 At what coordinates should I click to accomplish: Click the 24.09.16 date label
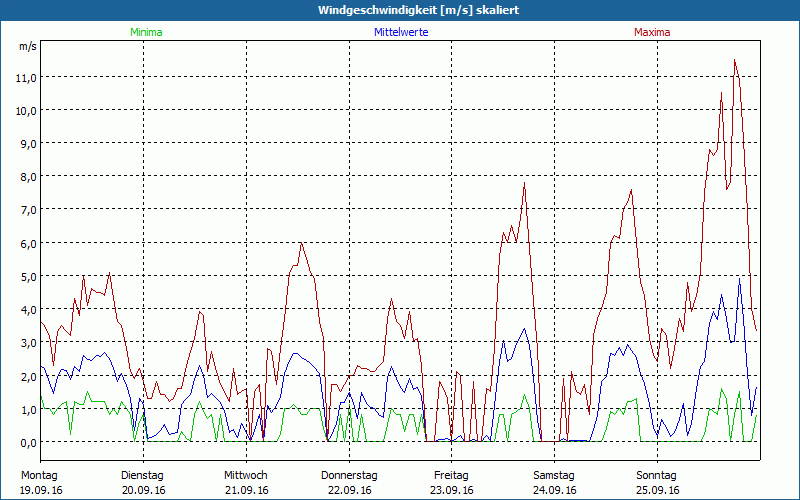(555, 490)
